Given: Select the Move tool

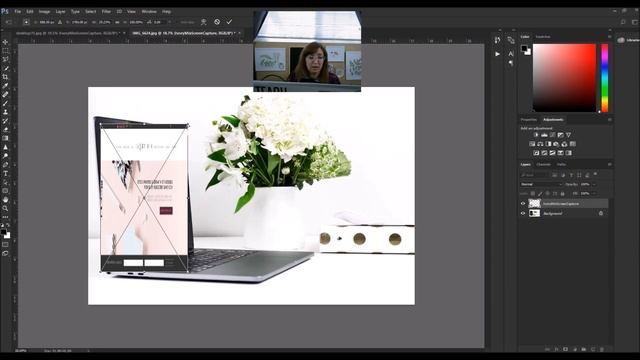Looking at the screenshot, I should 5,42.
